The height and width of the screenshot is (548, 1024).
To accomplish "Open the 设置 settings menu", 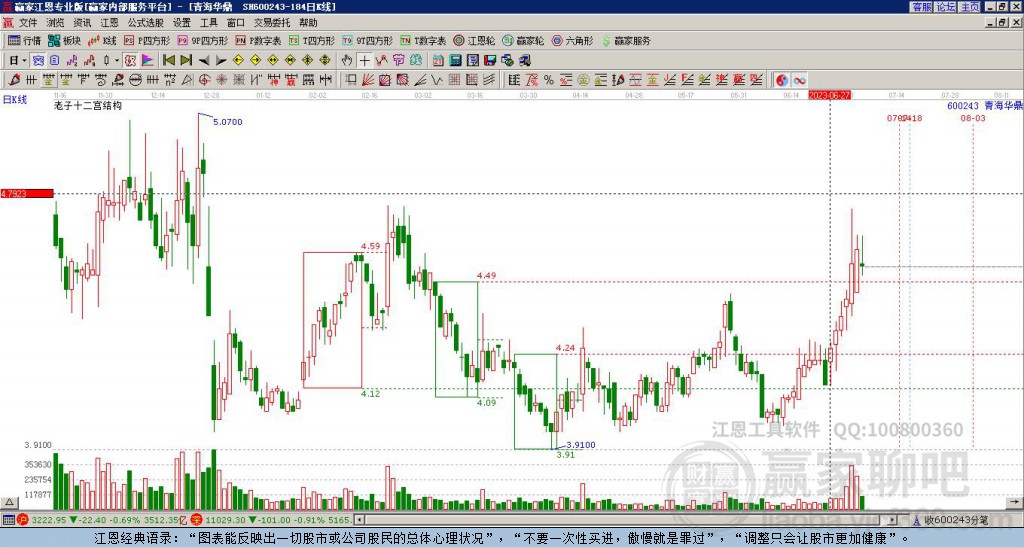I will [x=182, y=23].
